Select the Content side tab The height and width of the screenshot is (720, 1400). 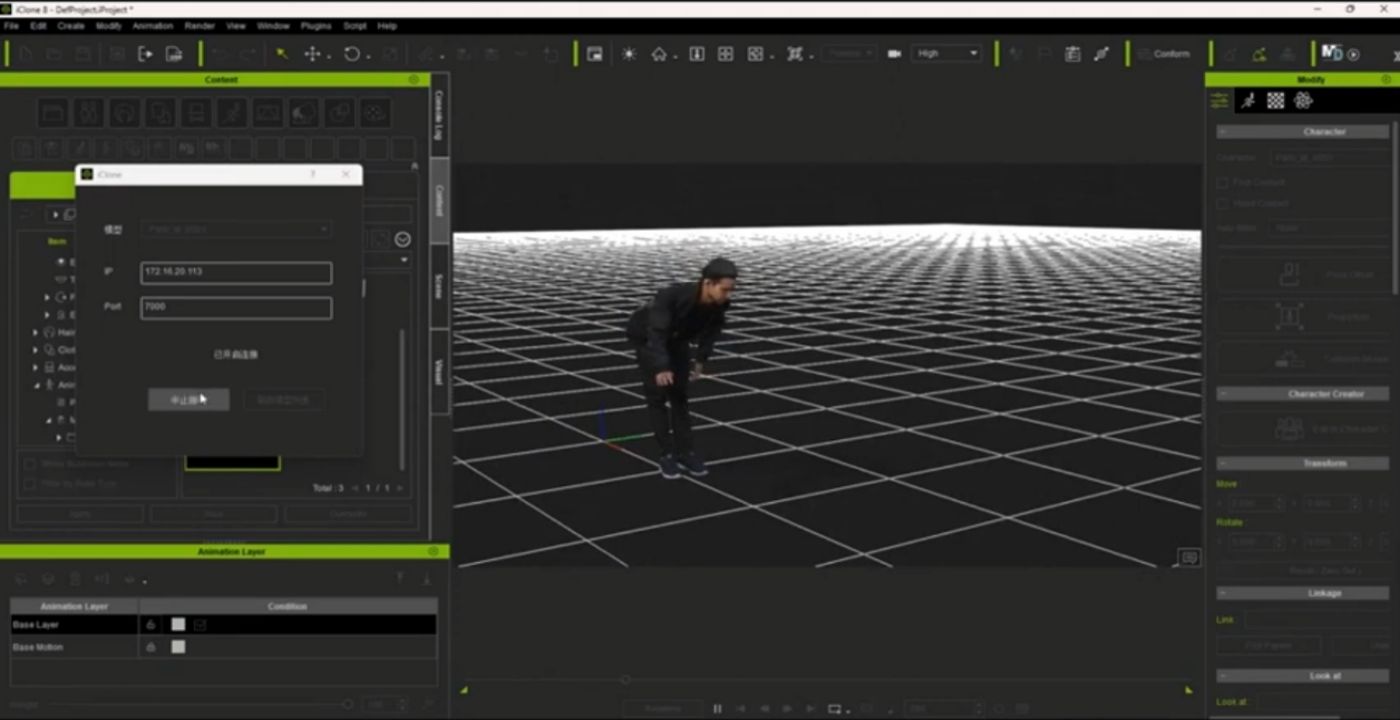coord(438,201)
